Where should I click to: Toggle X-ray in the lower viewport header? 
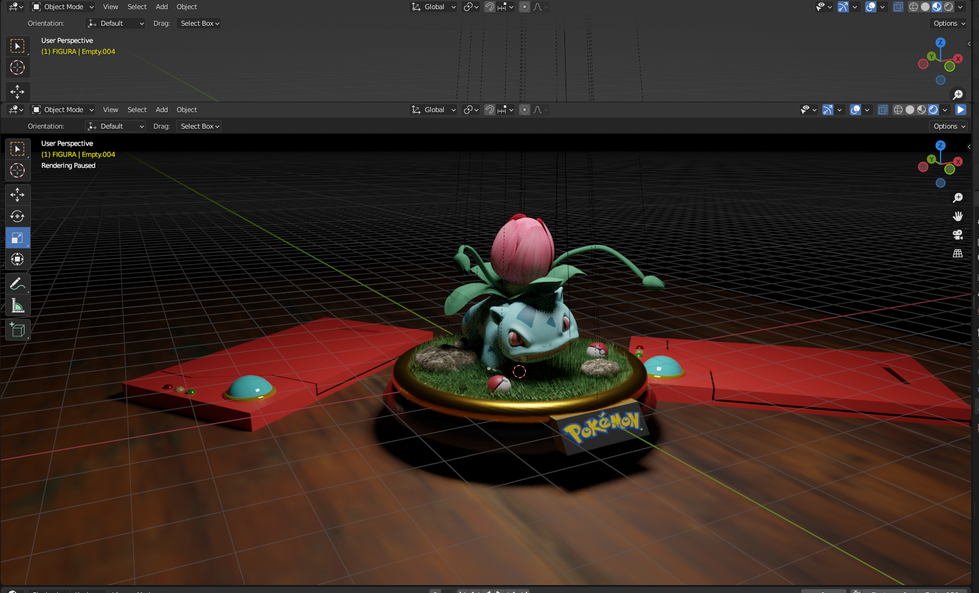pos(883,110)
